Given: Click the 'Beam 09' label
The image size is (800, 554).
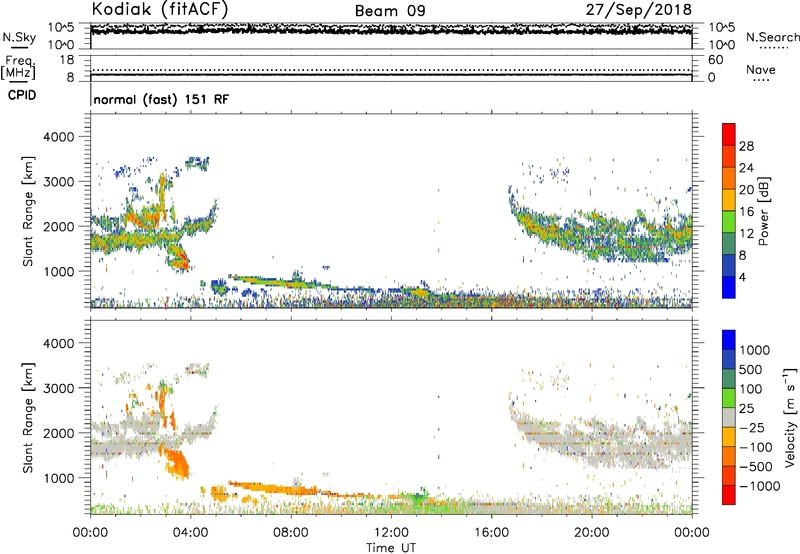Looking at the screenshot, I should 390,11.
